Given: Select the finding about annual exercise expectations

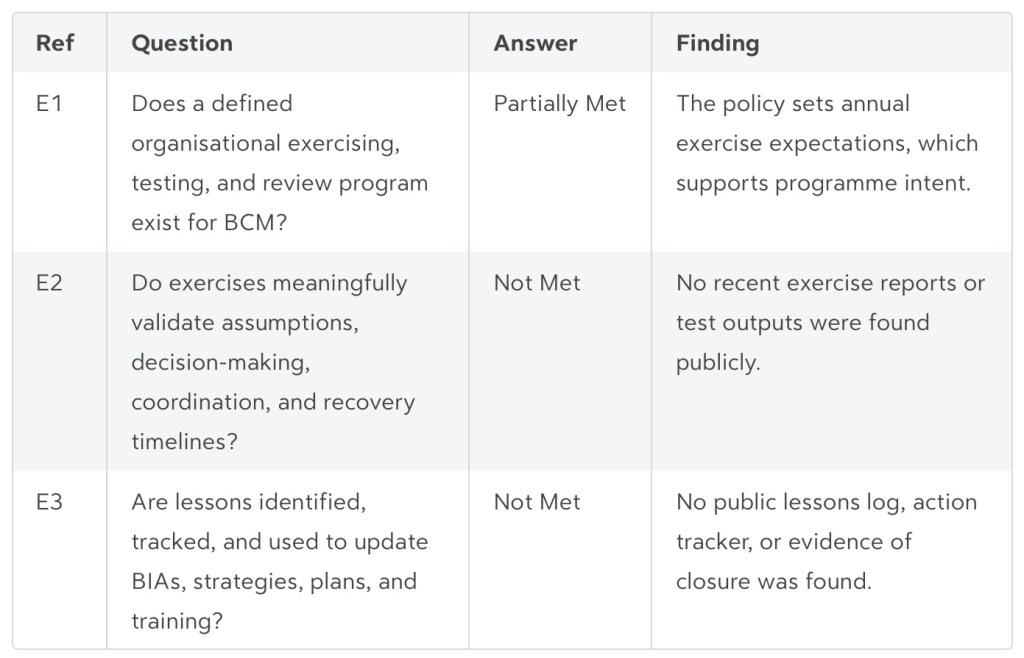Looking at the screenshot, I should 826,144.
